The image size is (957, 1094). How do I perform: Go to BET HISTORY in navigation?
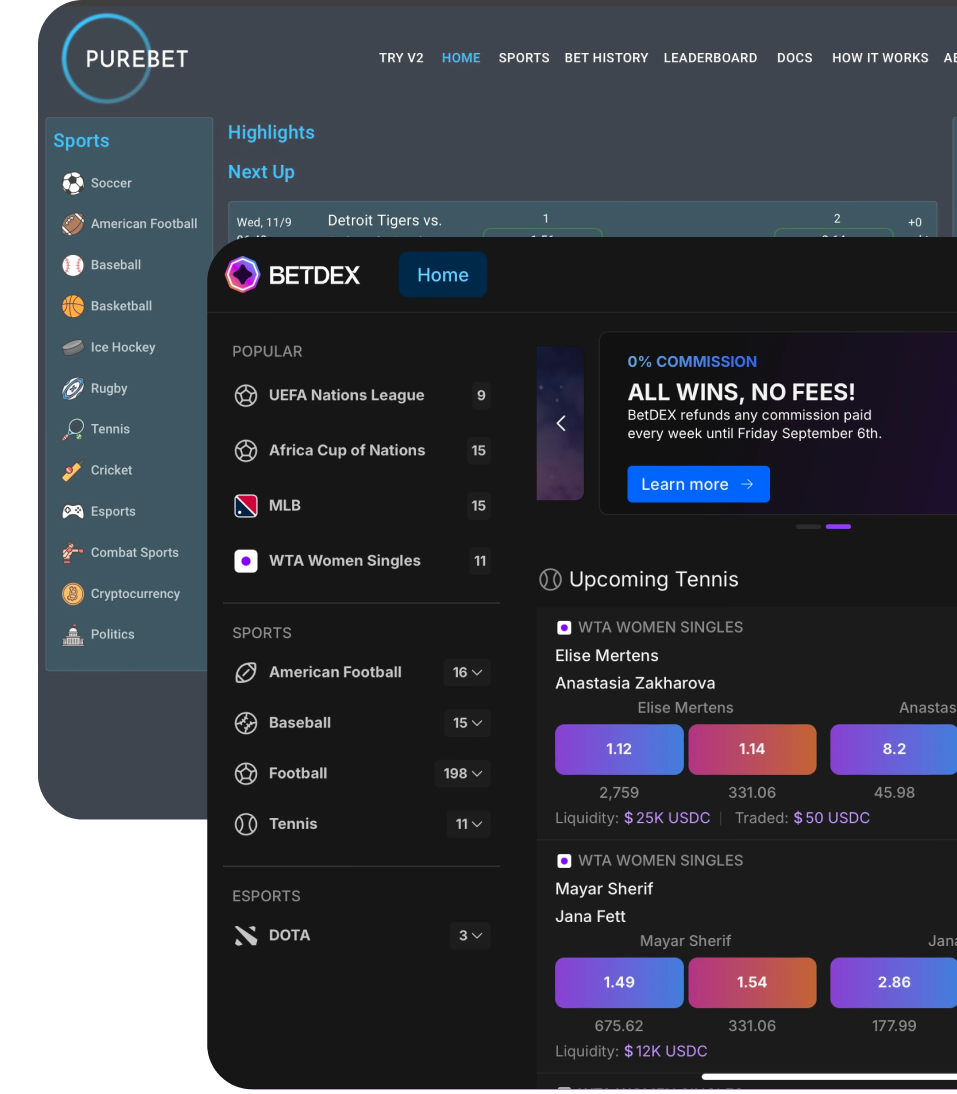click(606, 58)
